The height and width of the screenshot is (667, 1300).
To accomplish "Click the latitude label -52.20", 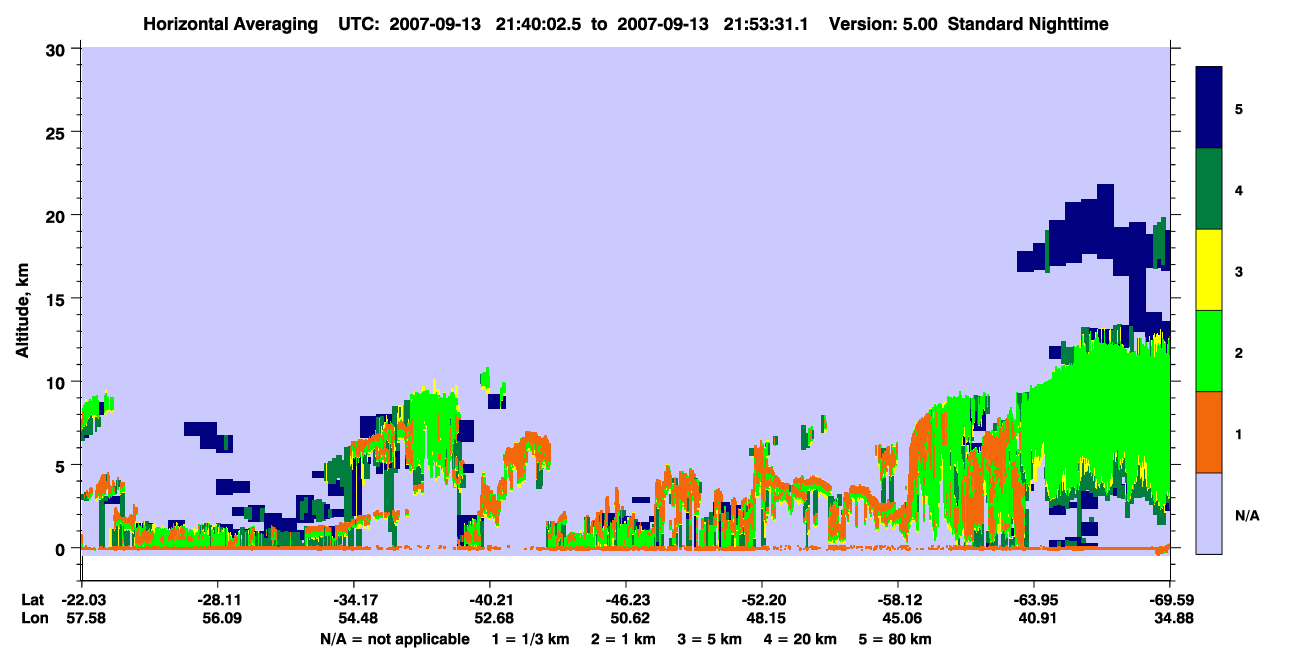I will [761, 600].
